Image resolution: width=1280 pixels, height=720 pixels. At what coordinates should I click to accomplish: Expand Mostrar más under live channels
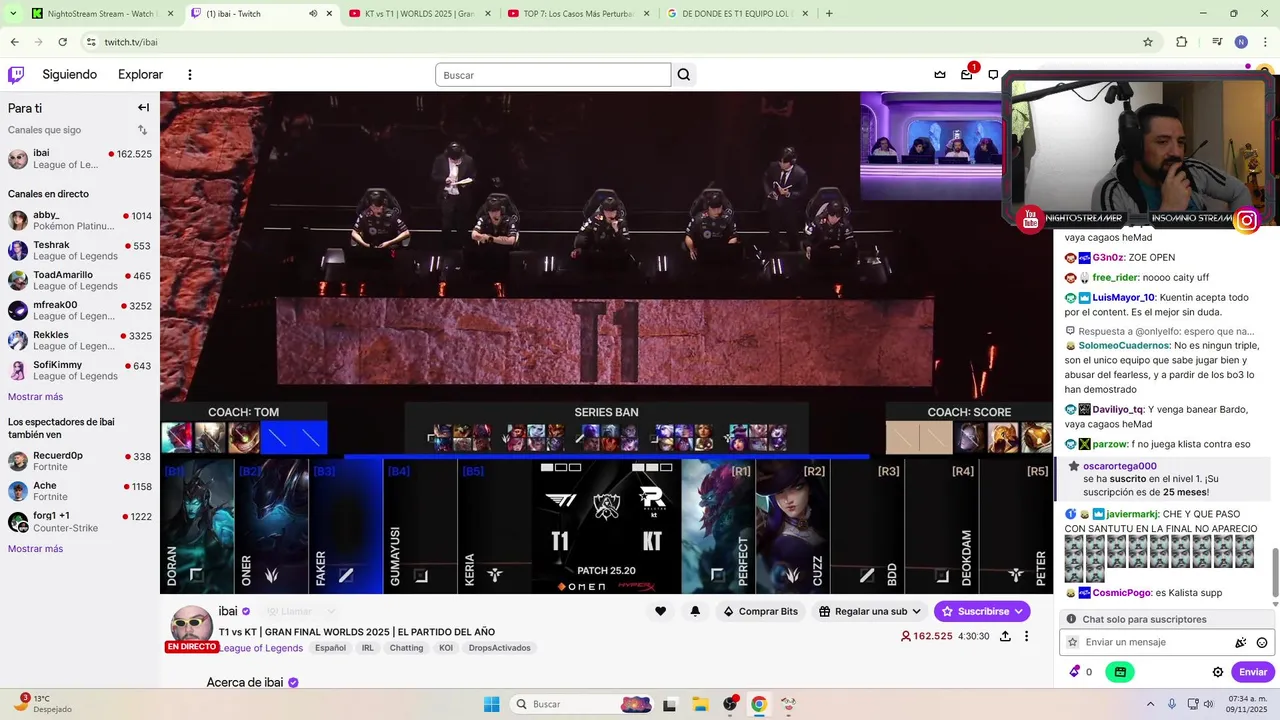(x=35, y=397)
